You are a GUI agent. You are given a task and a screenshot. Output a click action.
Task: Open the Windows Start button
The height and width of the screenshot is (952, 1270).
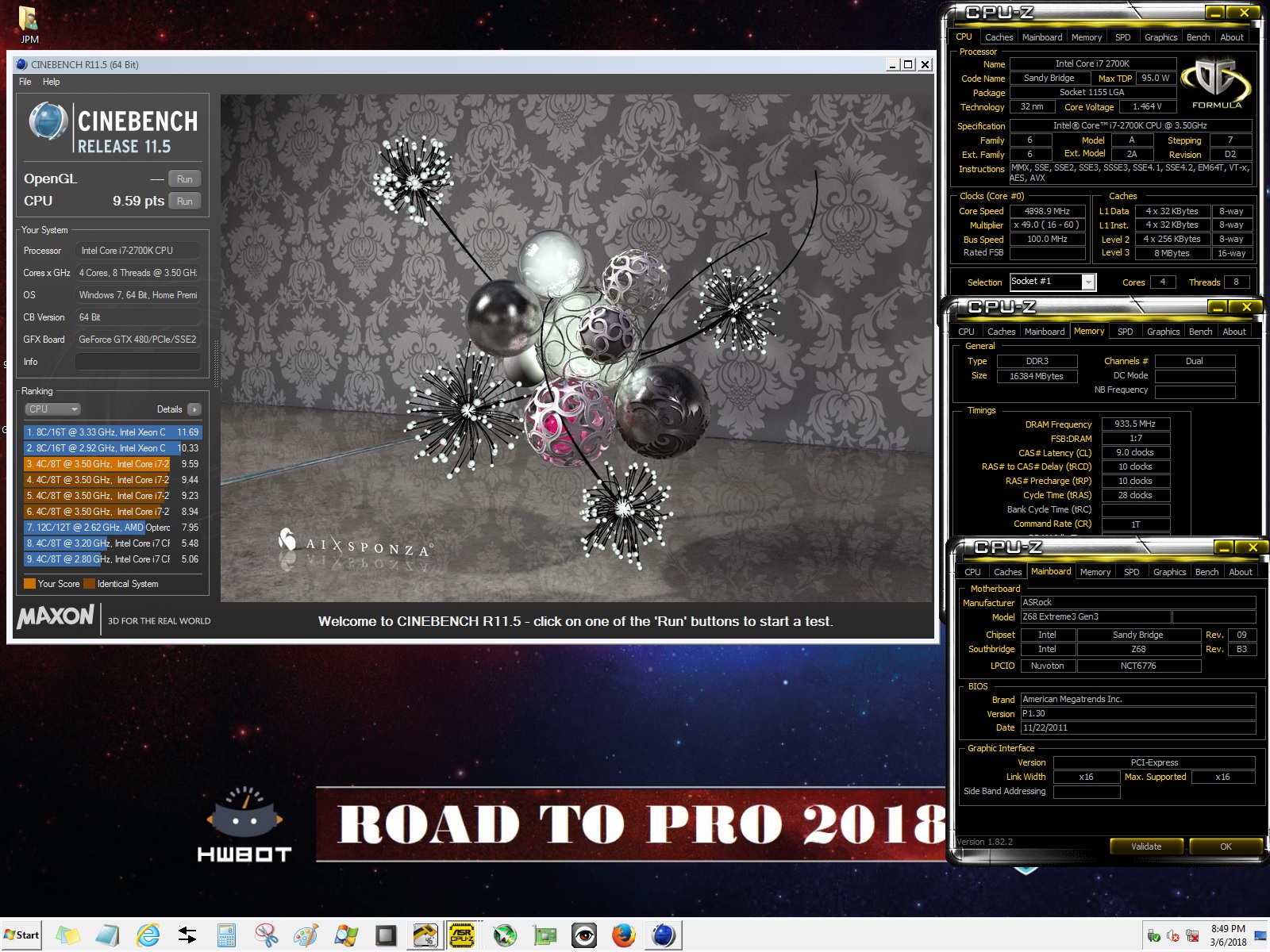click(x=21, y=935)
